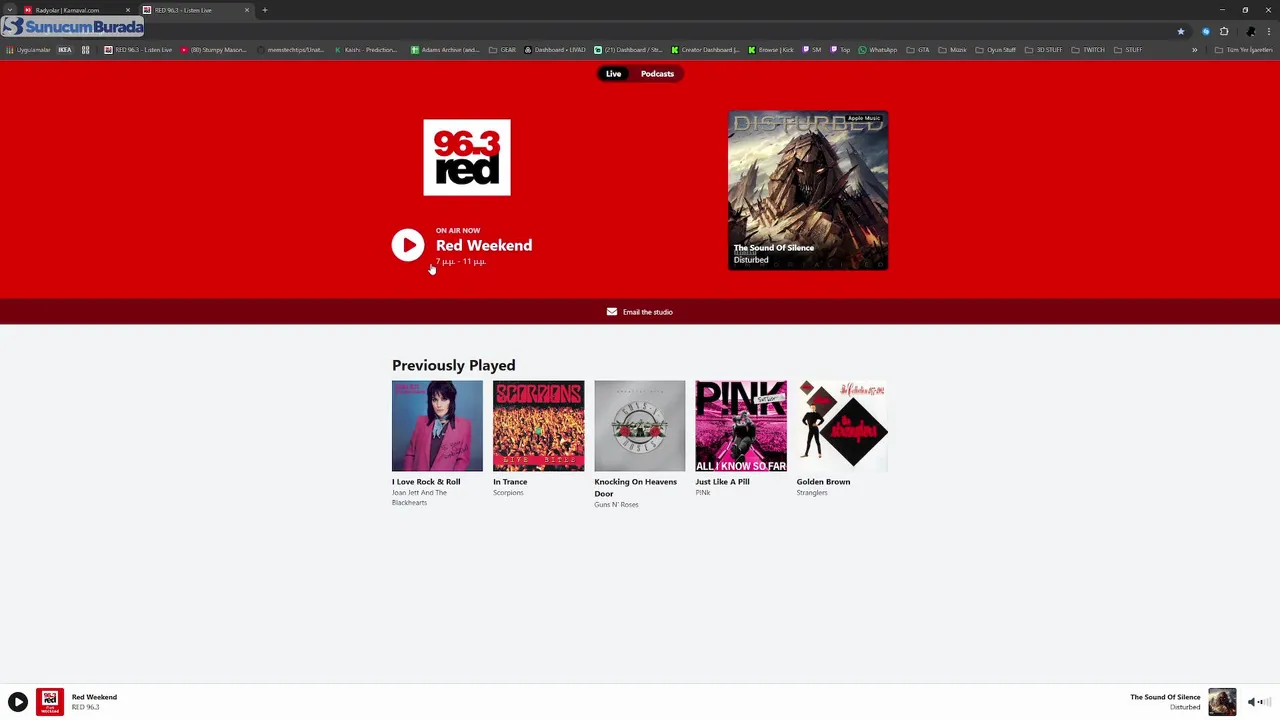Click the RED 96.3 thumbnail in player bar
This screenshot has height=720, width=1280.
(x=50, y=702)
